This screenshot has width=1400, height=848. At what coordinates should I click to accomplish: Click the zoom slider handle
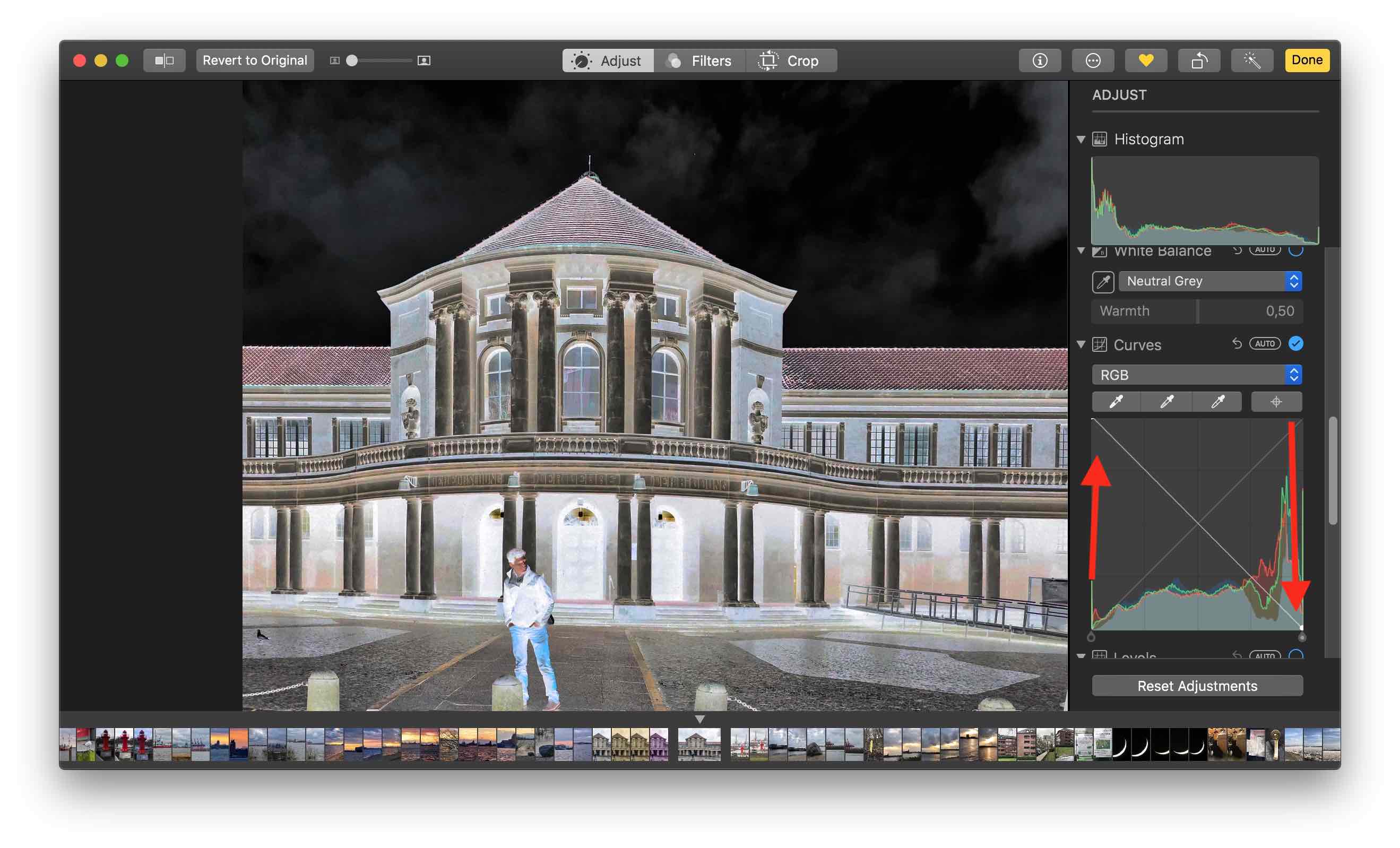point(352,60)
